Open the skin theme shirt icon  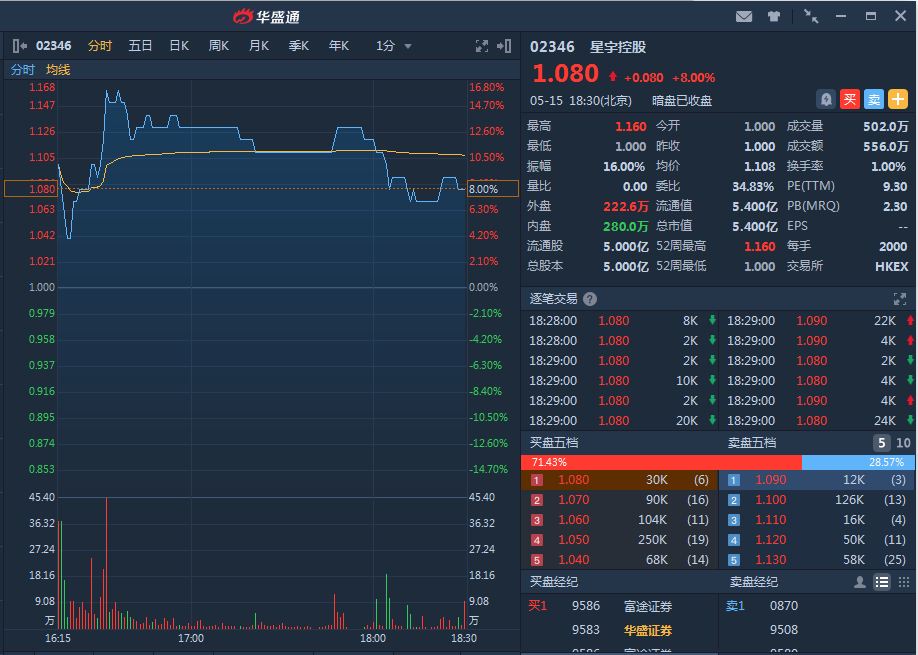(774, 16)
